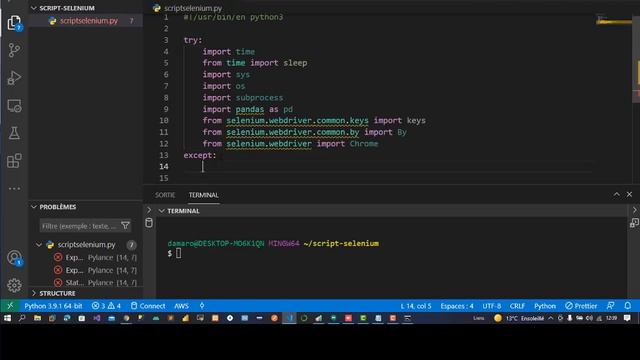
Task: Close the terminal panel
Action: coord(629,195)
